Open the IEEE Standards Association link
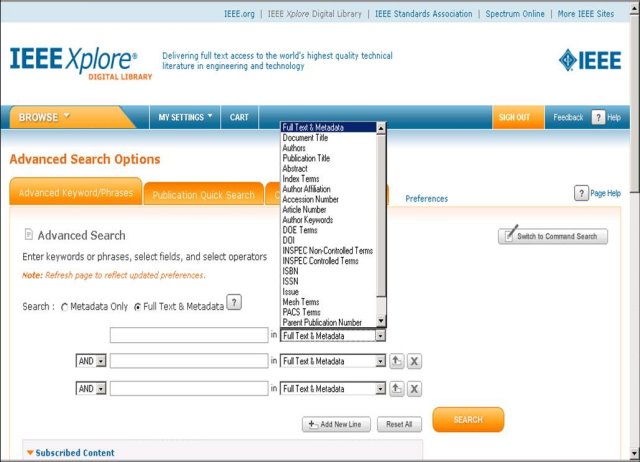 point(424,14)
